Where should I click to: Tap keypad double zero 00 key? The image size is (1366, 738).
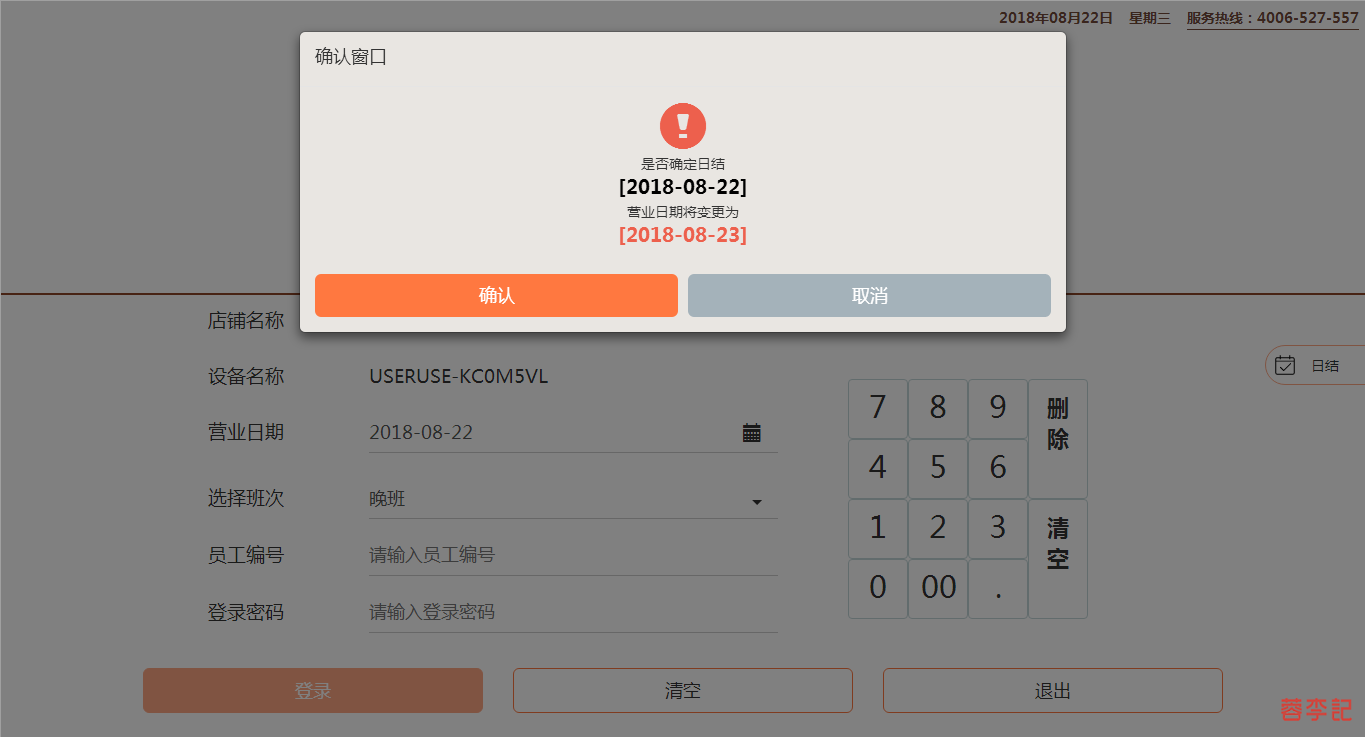[x=938, y=588]
